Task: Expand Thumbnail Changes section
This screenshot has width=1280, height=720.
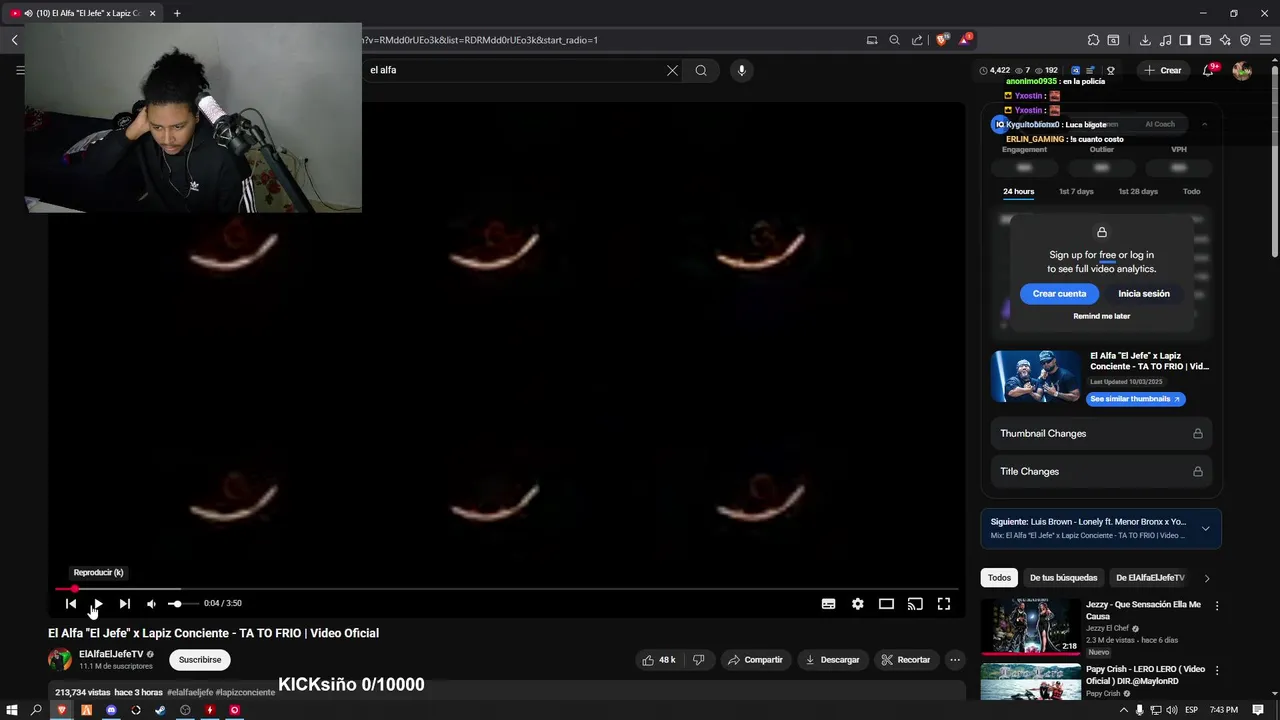Action: 1101,433
